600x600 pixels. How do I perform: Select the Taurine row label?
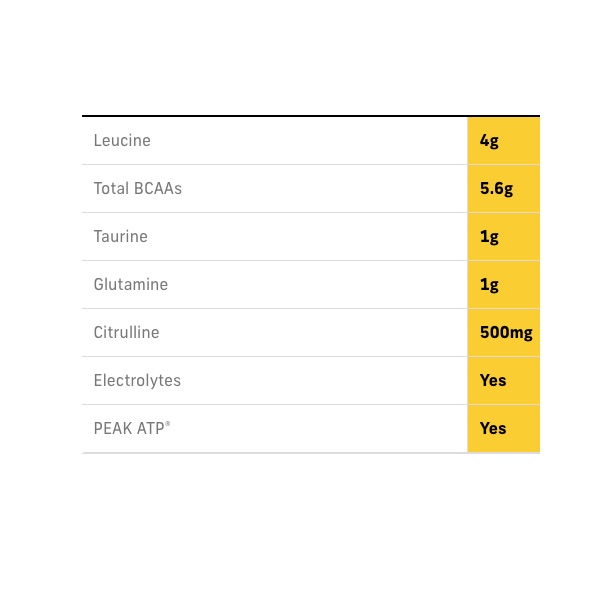(x=120, y=237)
